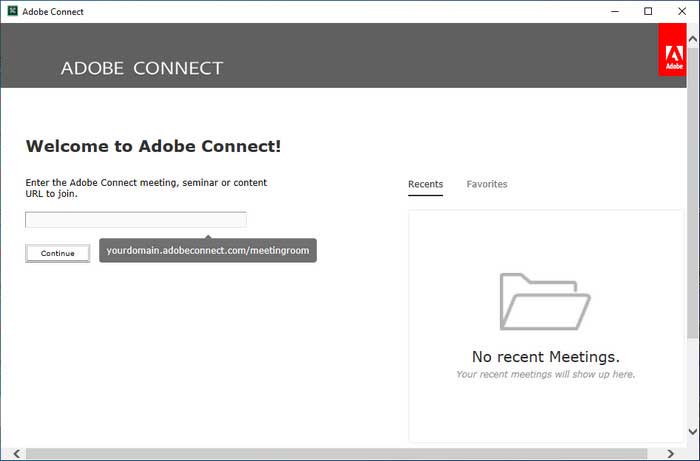This screenshot has height=461, width=700.
Task: Switch to the Recents tab
Action: click(425, 184)
